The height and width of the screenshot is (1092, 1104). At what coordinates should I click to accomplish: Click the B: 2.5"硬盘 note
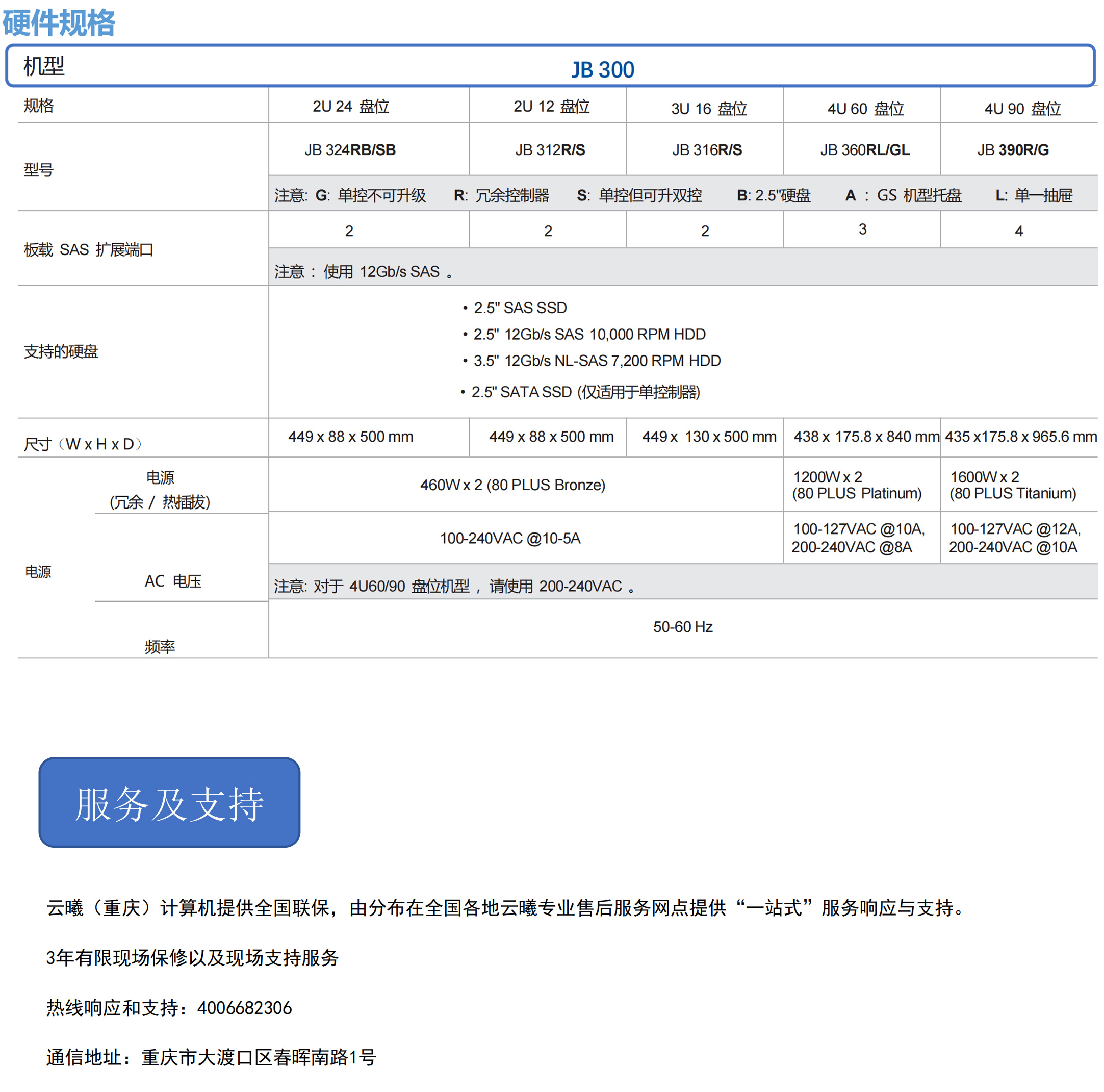click(x=774, y=195)
